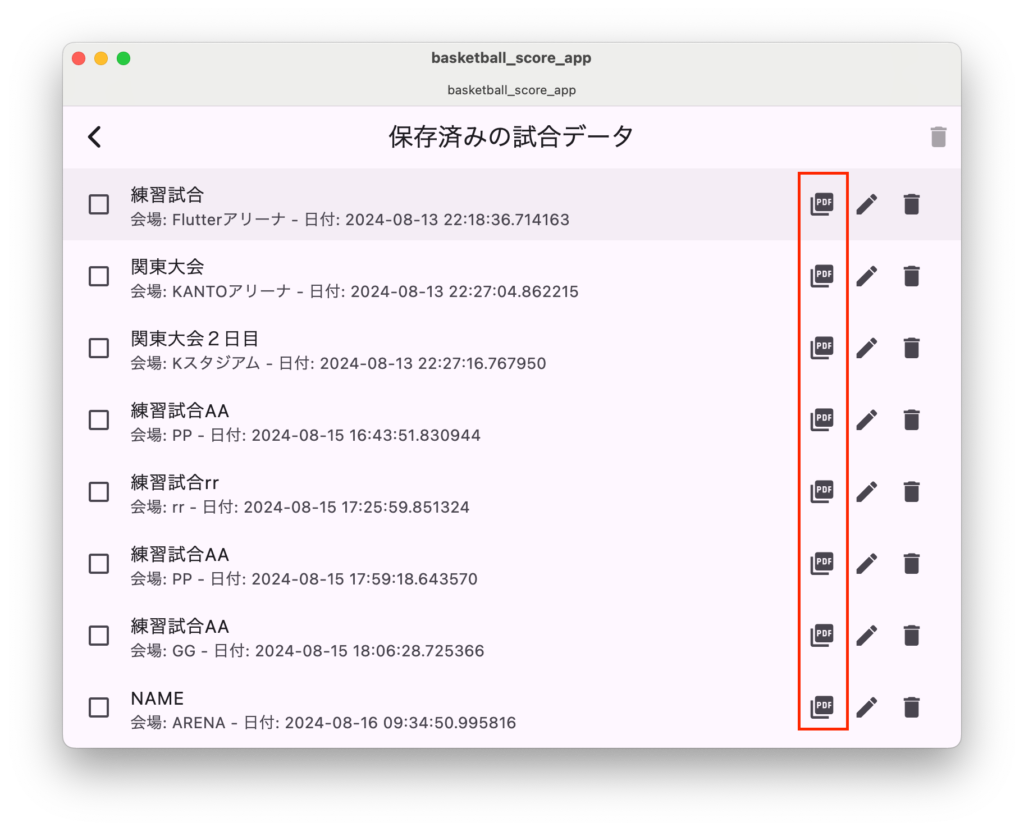
Task: Export PDF for 練習試合AA dated 16:43:51
Action: tap(822, 420)
